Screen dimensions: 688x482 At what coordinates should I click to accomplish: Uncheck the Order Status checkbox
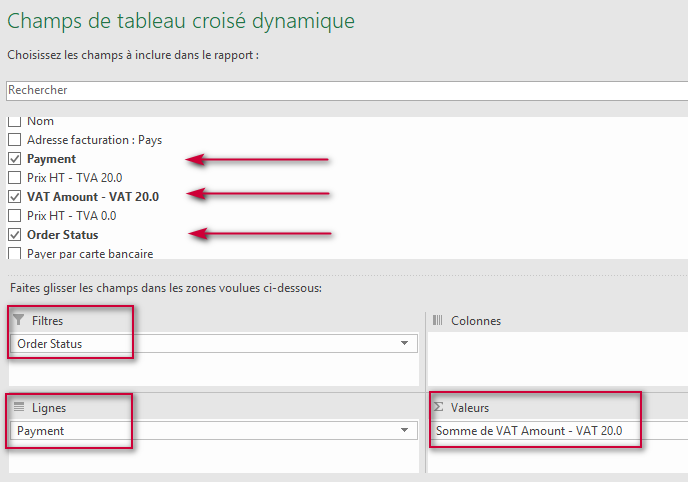pos(15,235)
